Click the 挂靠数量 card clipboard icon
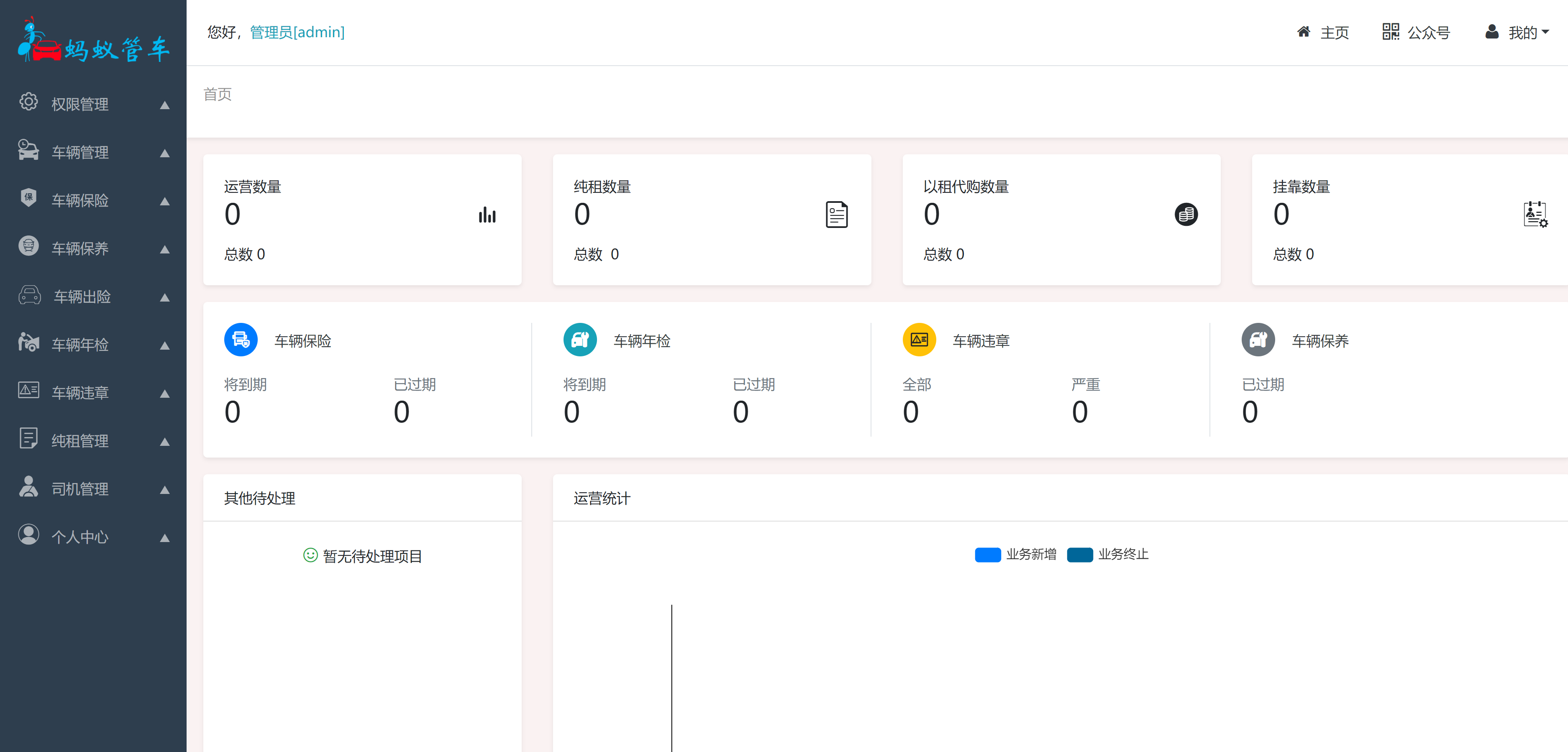Image resolution: width=1568 pixels, height=752 pixels. [x=1535, y=215]
